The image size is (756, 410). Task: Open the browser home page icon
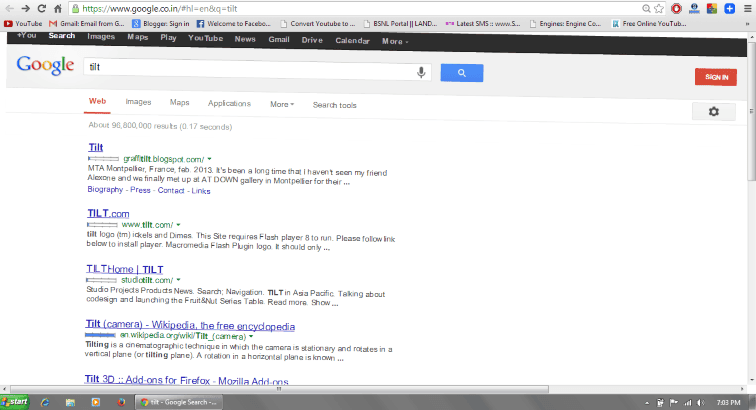coord(57,9)
